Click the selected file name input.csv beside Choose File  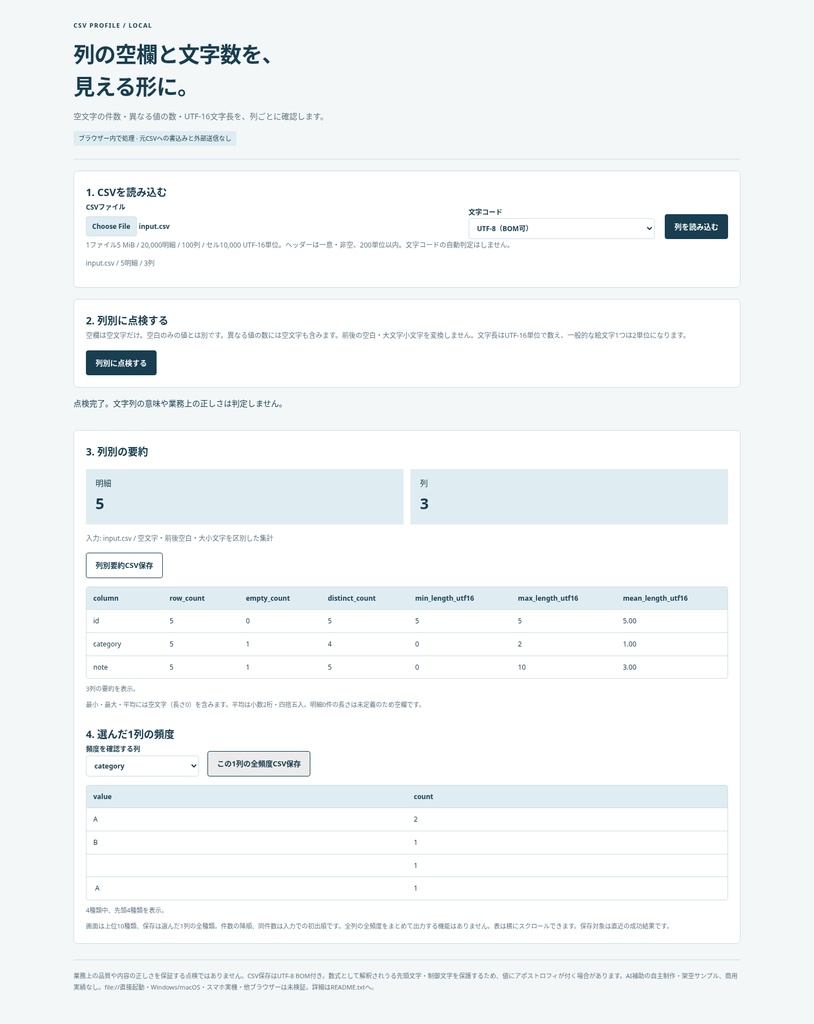pos(154,227)
